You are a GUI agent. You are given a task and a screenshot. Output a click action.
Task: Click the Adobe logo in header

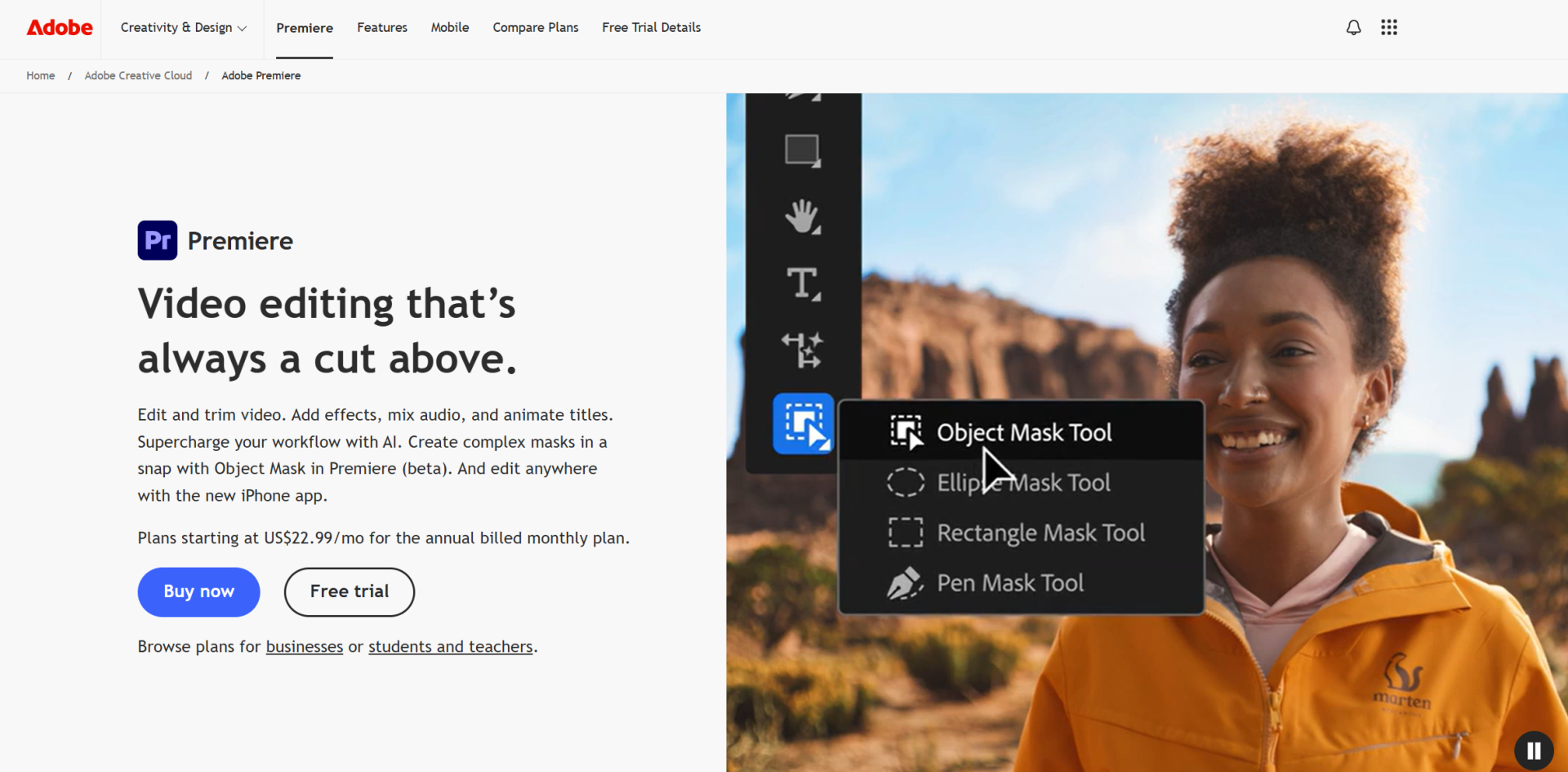(60, 28)
